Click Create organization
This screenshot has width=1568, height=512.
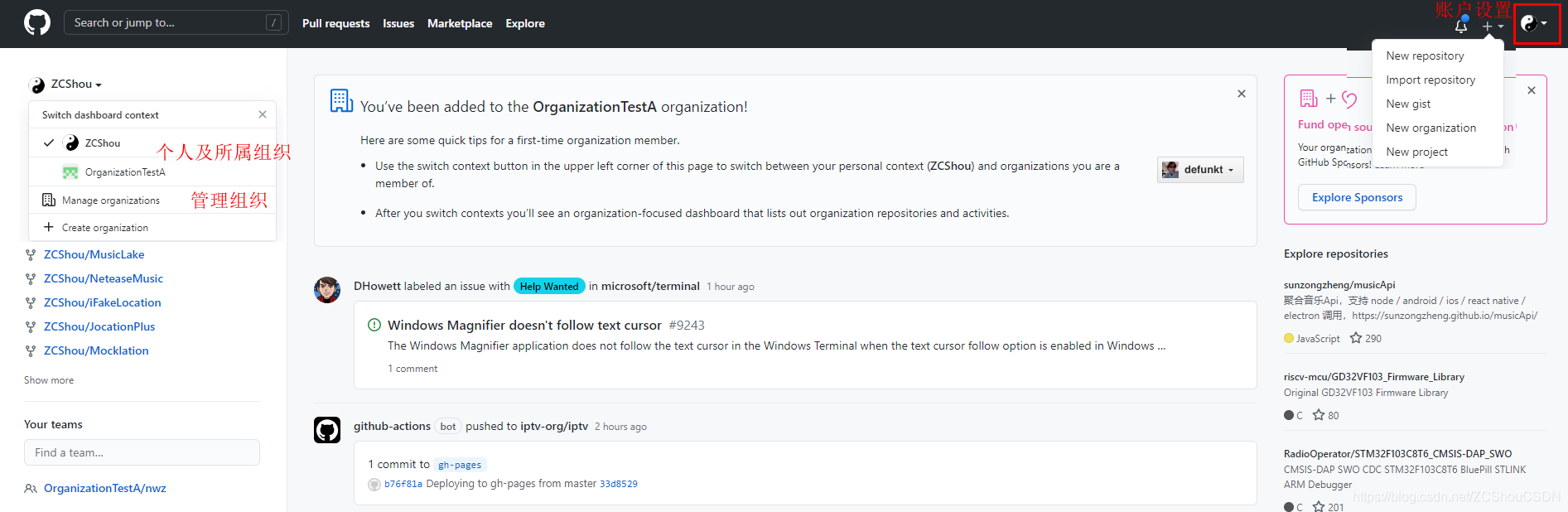152,227
